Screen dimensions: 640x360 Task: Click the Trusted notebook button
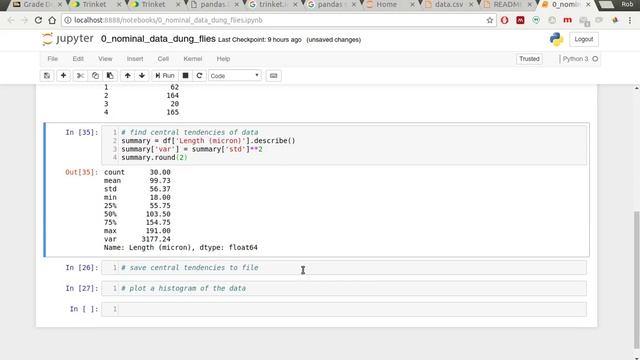(x=529, y=59)
